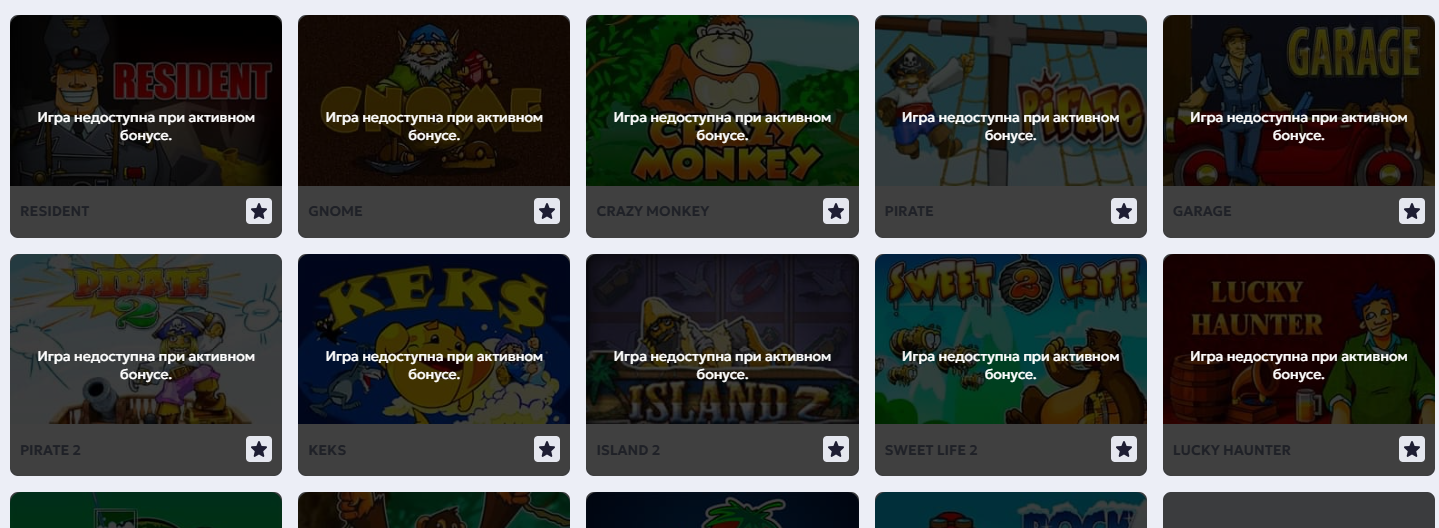Open the Pirate game thumbnail
The image size is (1439, 528).
pyautogui.click(x=1011, y=100)
